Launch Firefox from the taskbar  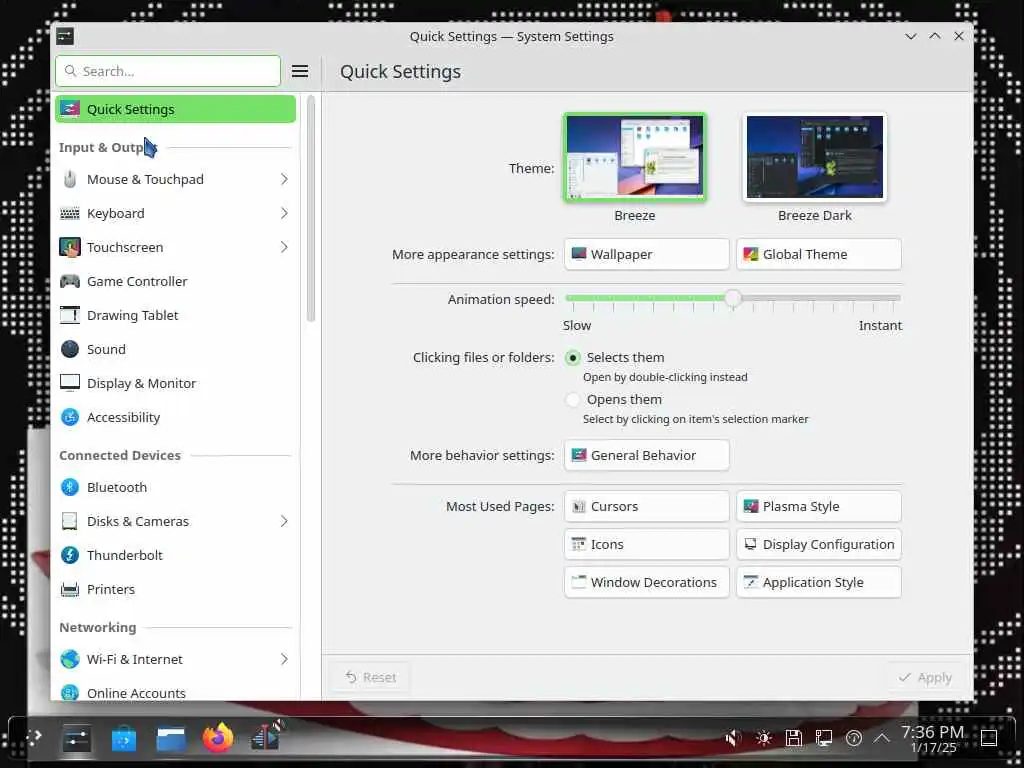click(218, 738)
